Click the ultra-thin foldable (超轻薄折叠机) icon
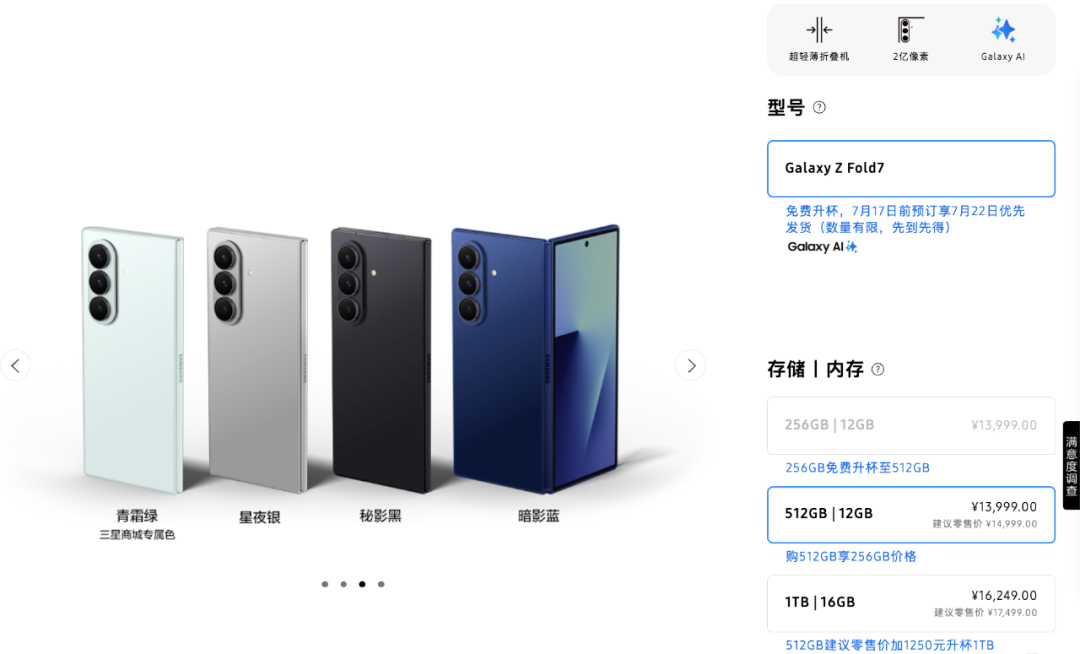1080x654 pixels. (x=819, y=30)
